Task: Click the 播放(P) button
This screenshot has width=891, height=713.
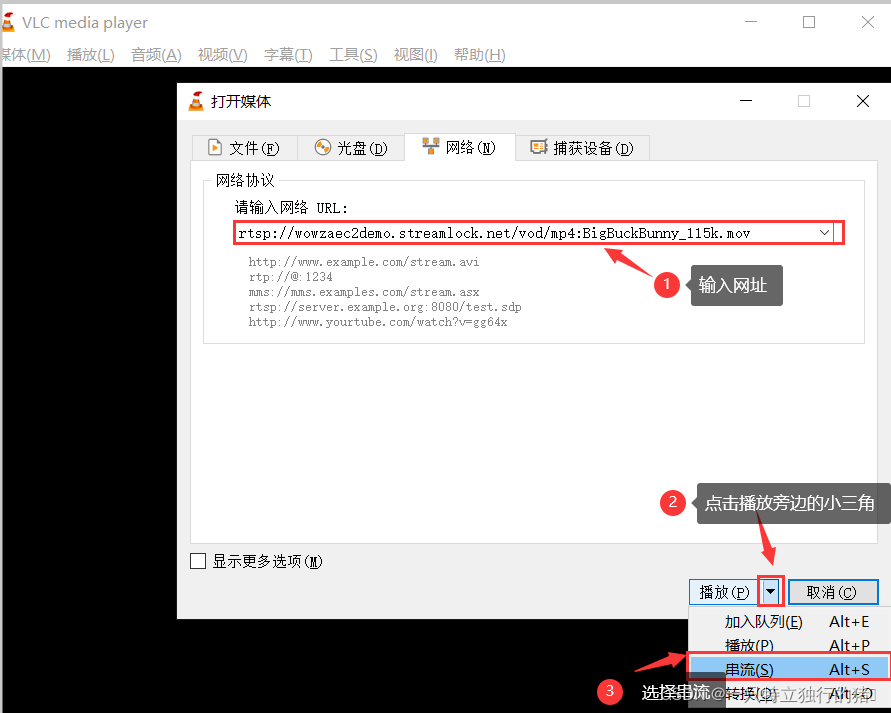Action: coord(723,593)
